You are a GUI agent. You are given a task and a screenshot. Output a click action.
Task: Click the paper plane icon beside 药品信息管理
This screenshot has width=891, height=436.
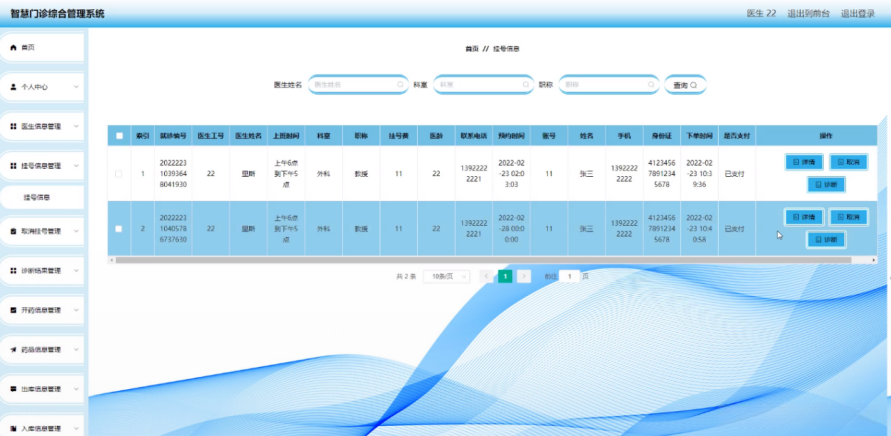pyautogui.click(x=14, y=350)
